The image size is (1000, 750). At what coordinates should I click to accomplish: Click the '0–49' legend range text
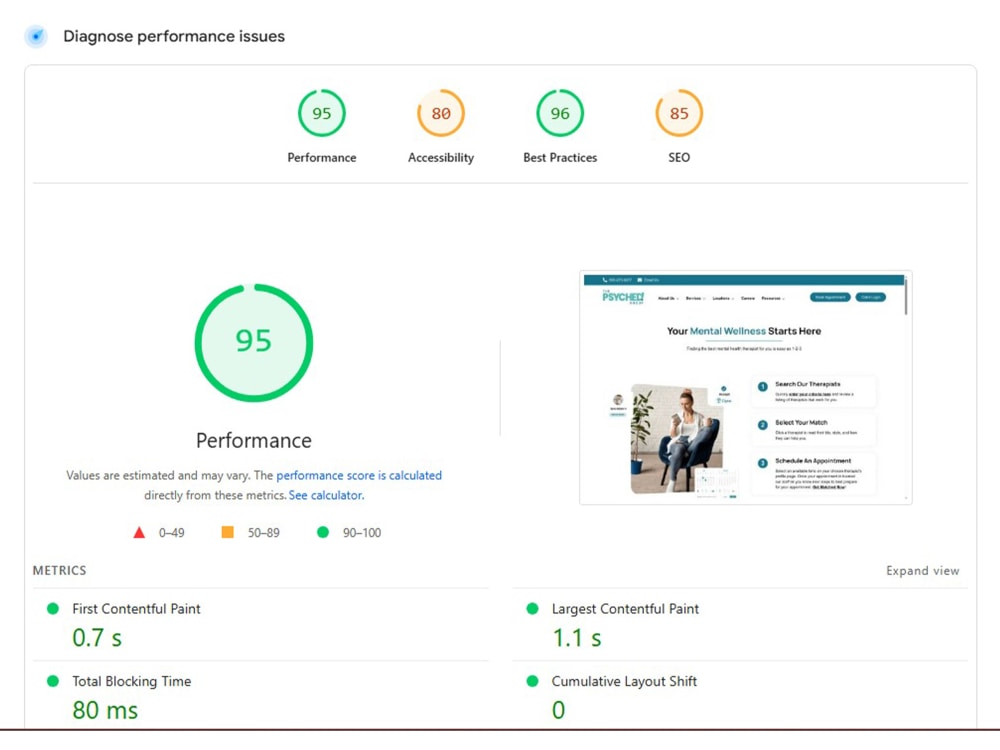click(x=172, y=533)
